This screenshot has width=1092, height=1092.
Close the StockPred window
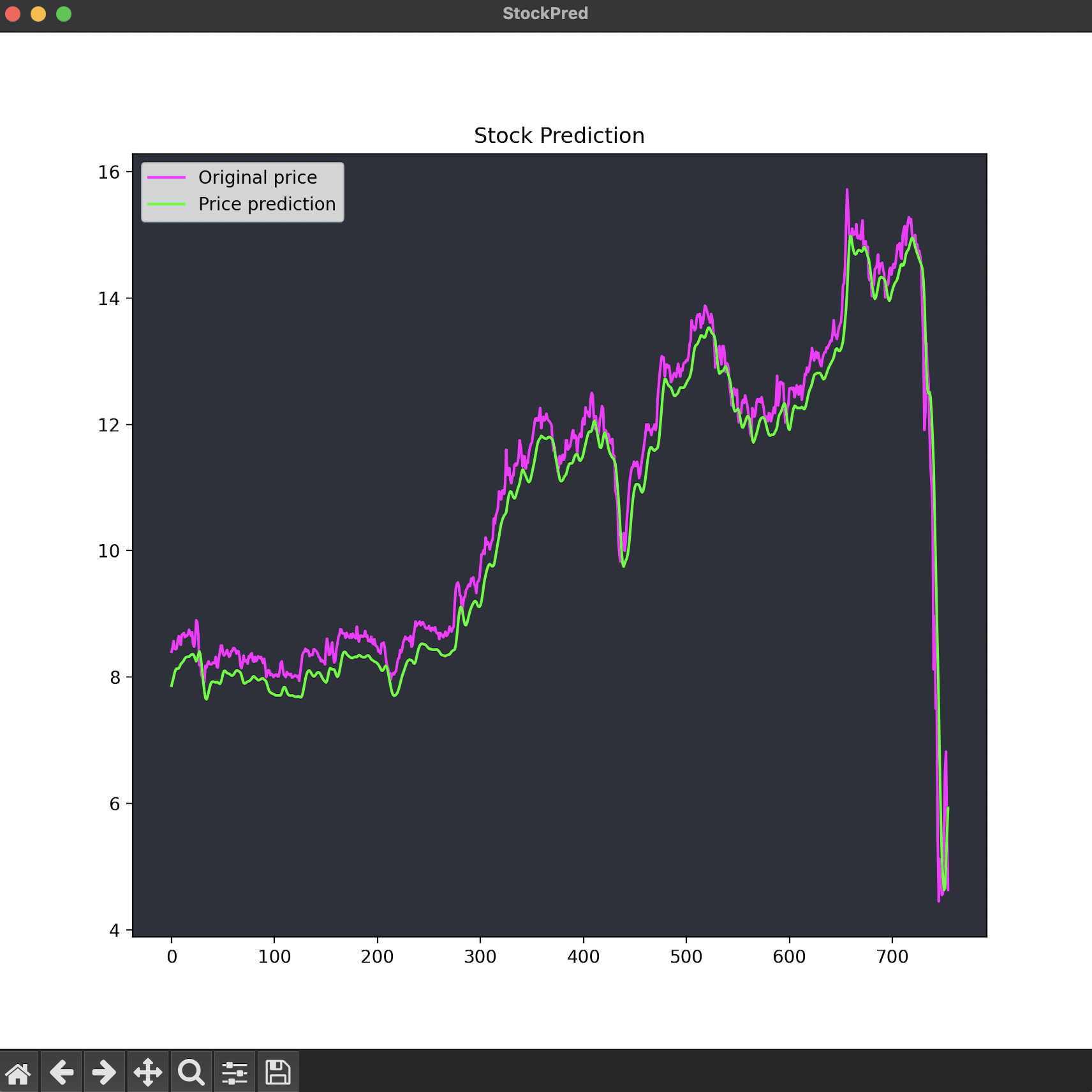click(13, 14)
